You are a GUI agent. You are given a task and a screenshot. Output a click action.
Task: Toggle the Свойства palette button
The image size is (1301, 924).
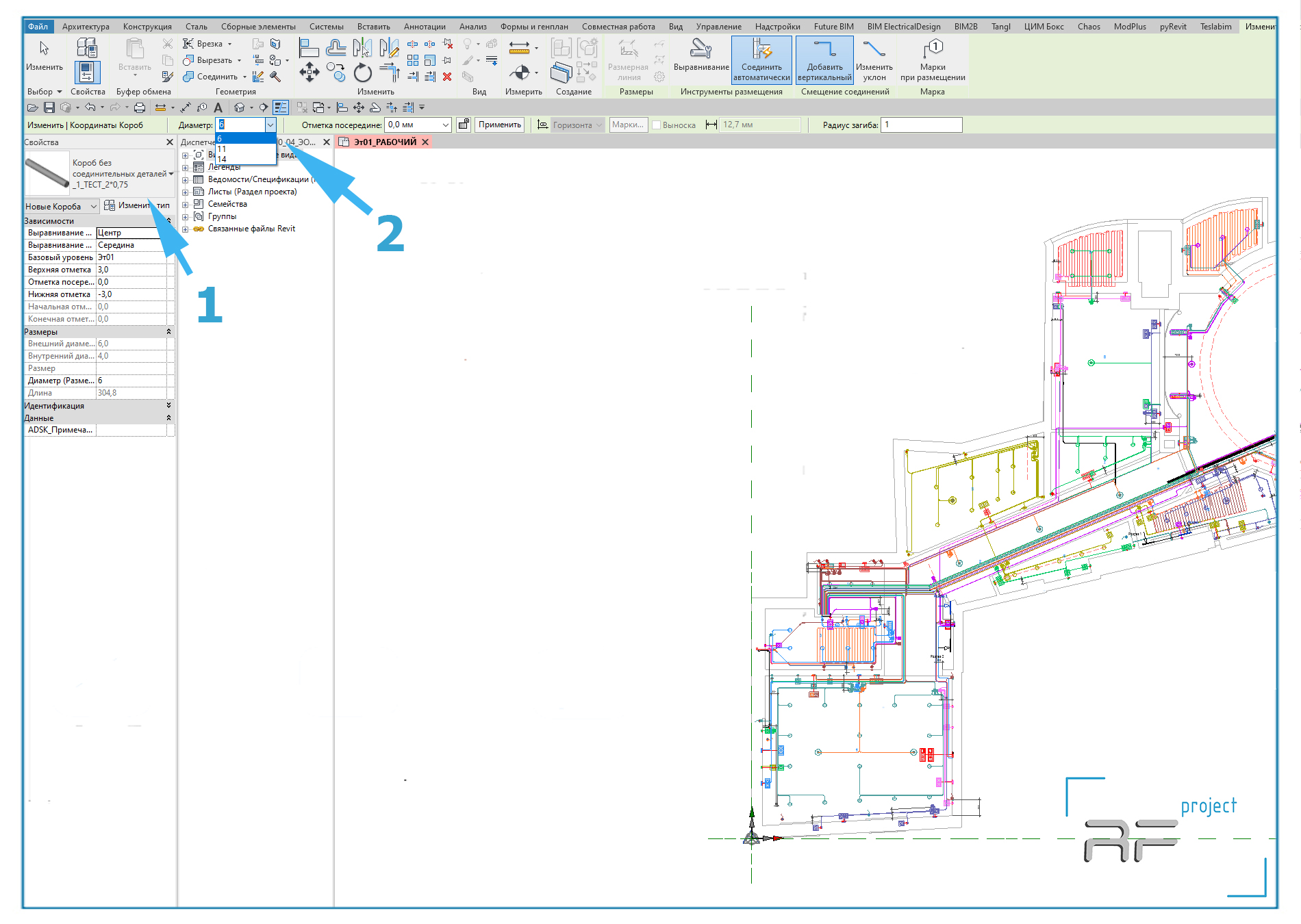point(87,73)
